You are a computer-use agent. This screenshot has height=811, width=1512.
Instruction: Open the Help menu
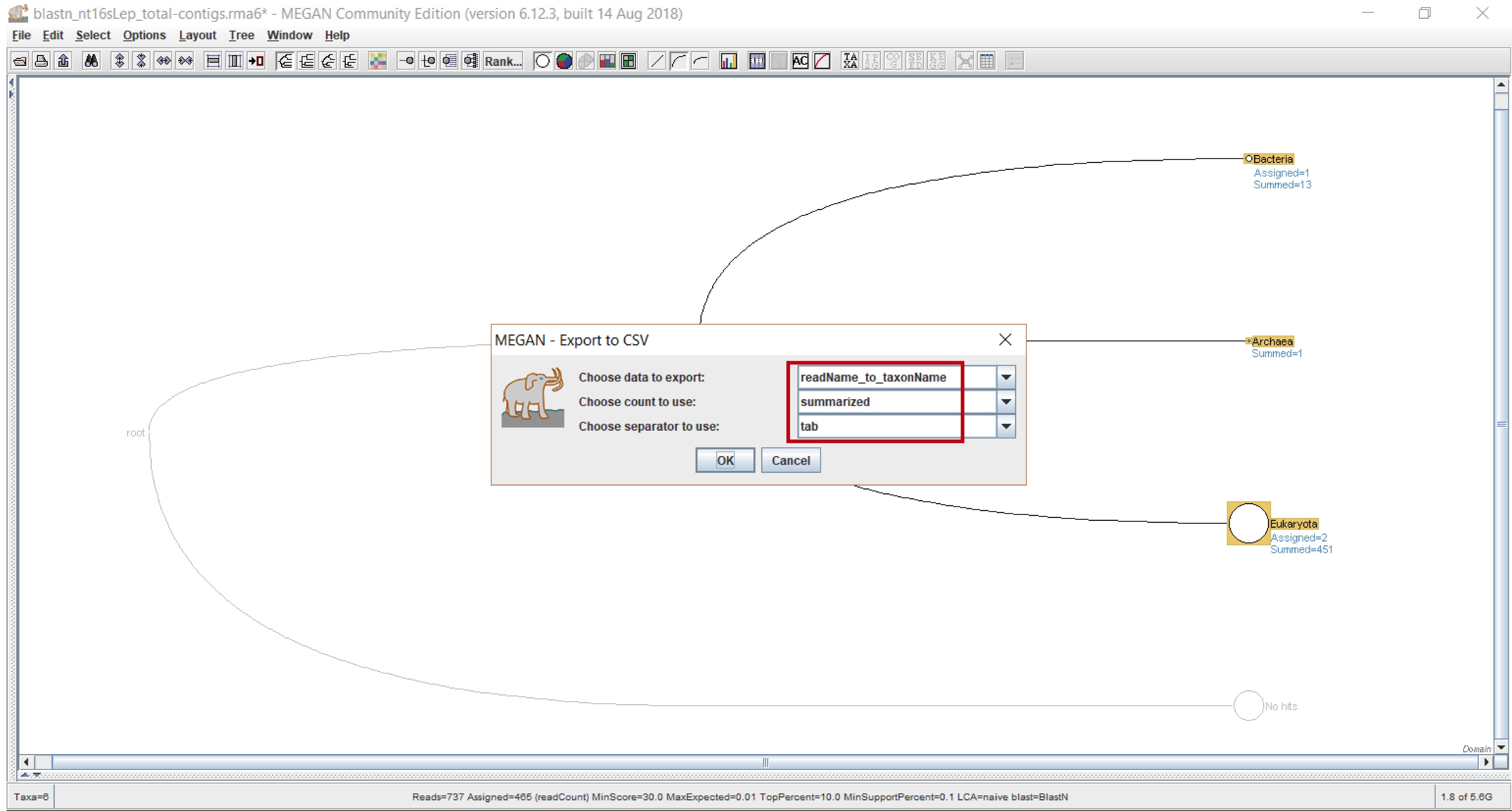click(x=337, y=35)
